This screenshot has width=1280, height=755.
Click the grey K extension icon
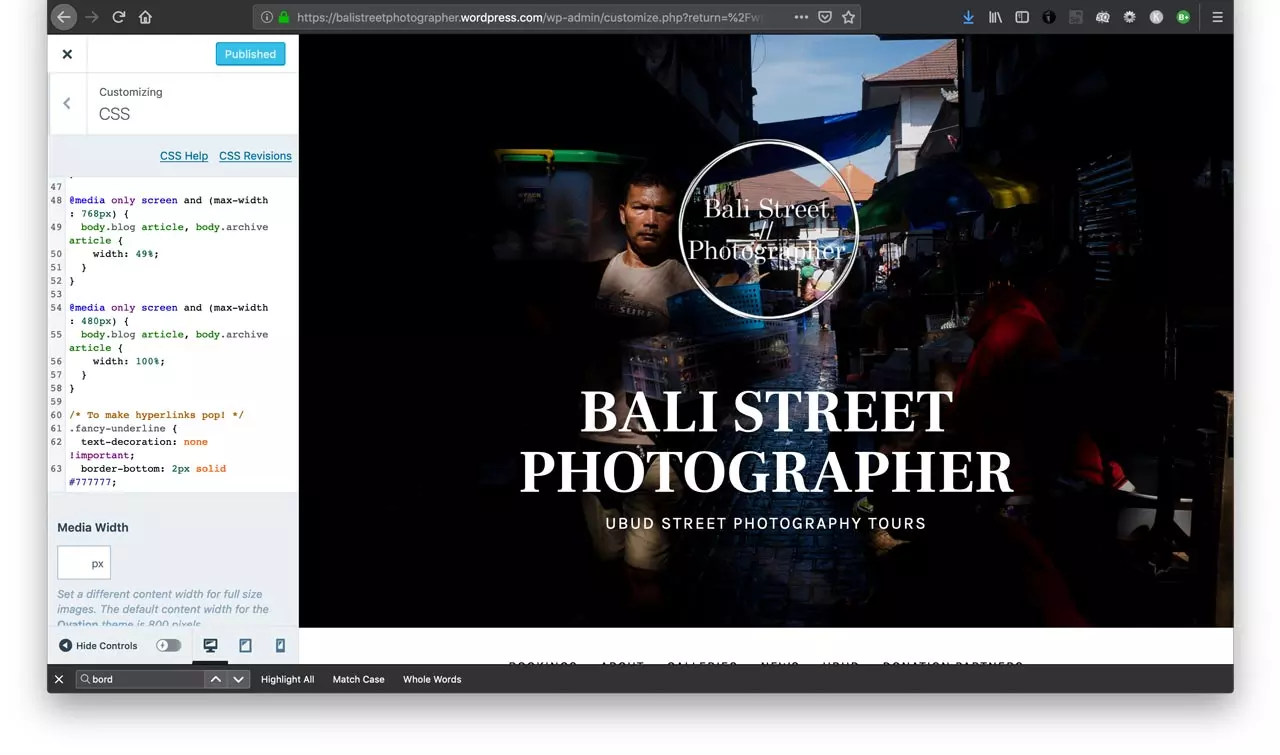1156,17
